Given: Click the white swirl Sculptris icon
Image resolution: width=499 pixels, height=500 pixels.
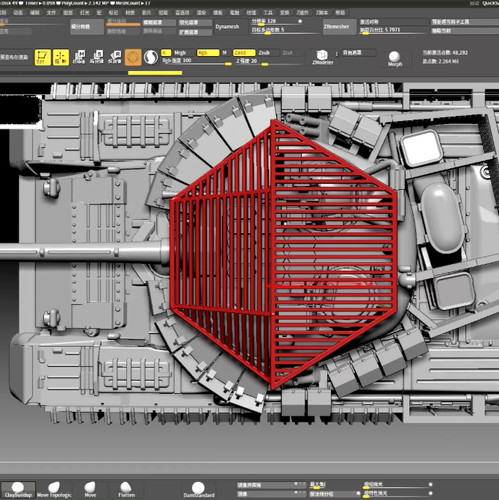Looking at the screenshot, I should (151, 57).
